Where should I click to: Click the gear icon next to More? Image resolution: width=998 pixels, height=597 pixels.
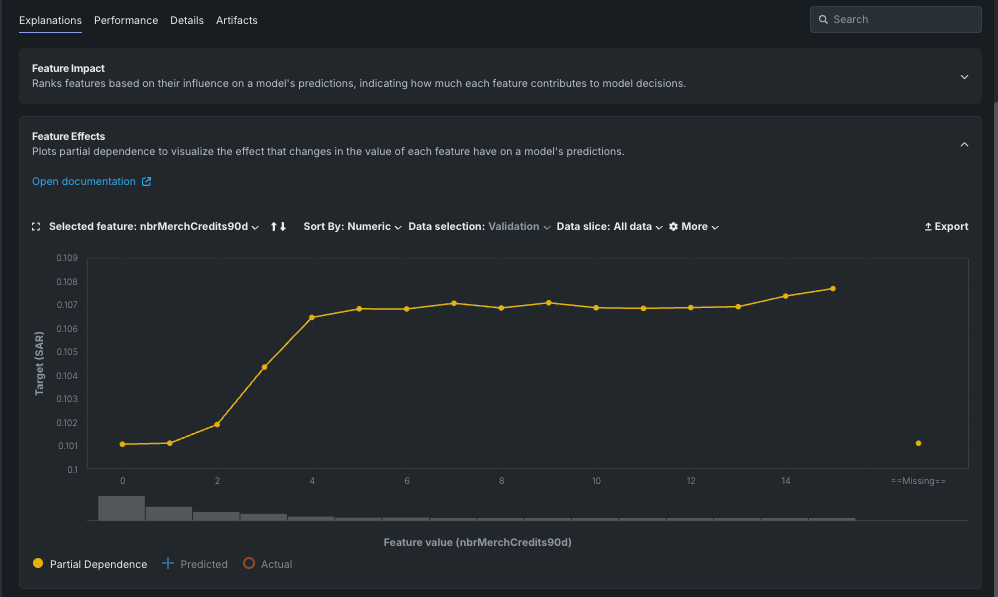(673, 227)
